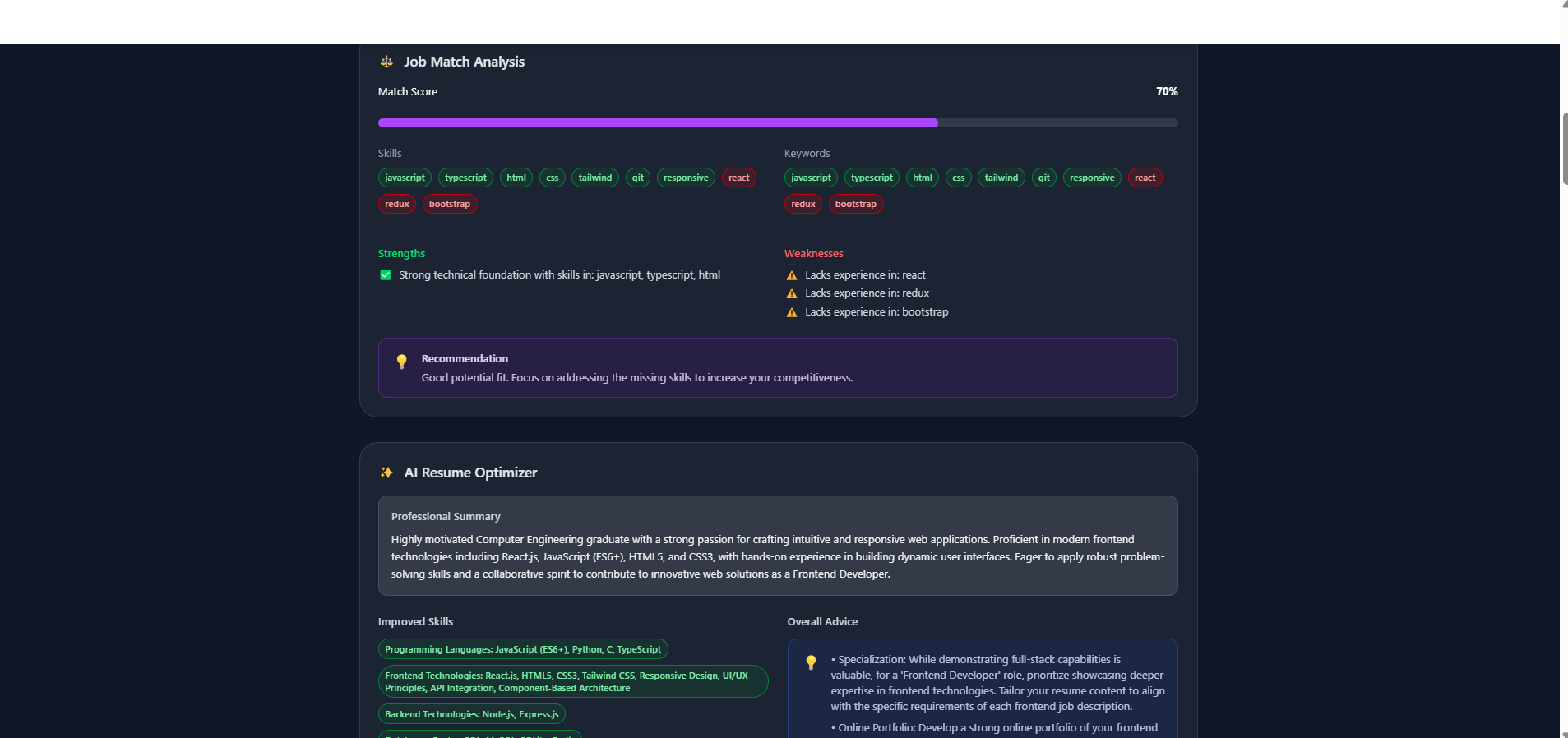Viewport: 1568px width, 738px height.
Task: Select the css tag under Skills
Action: coord(553,178)
